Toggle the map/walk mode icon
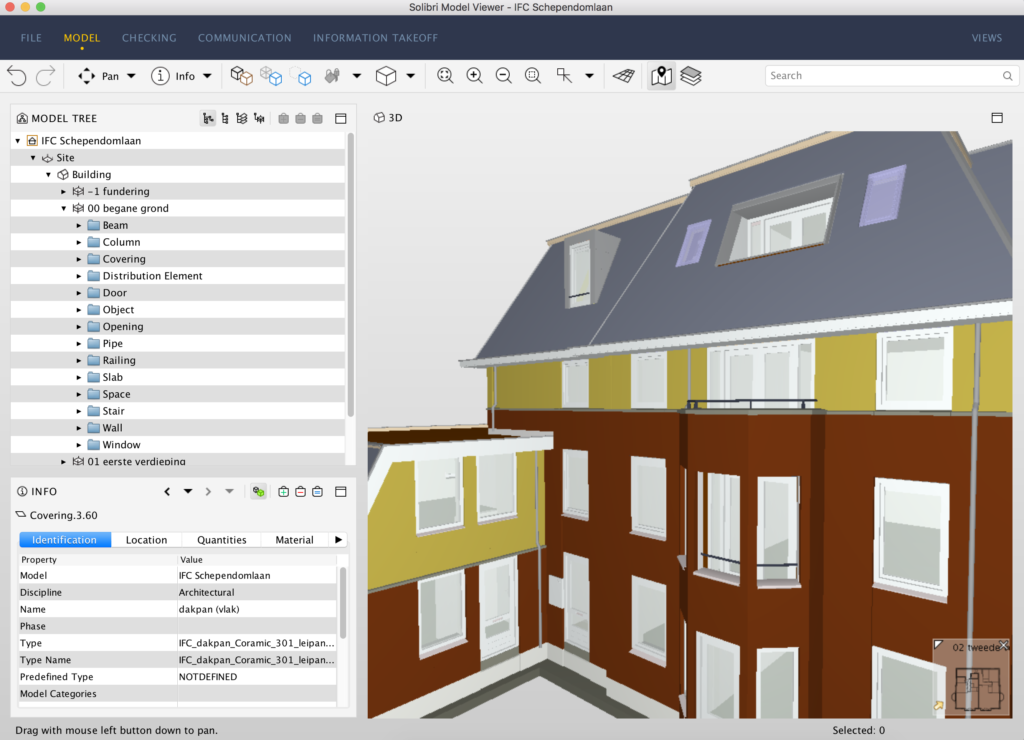The width and height of the screenshot is (1024, 740). 661,75
